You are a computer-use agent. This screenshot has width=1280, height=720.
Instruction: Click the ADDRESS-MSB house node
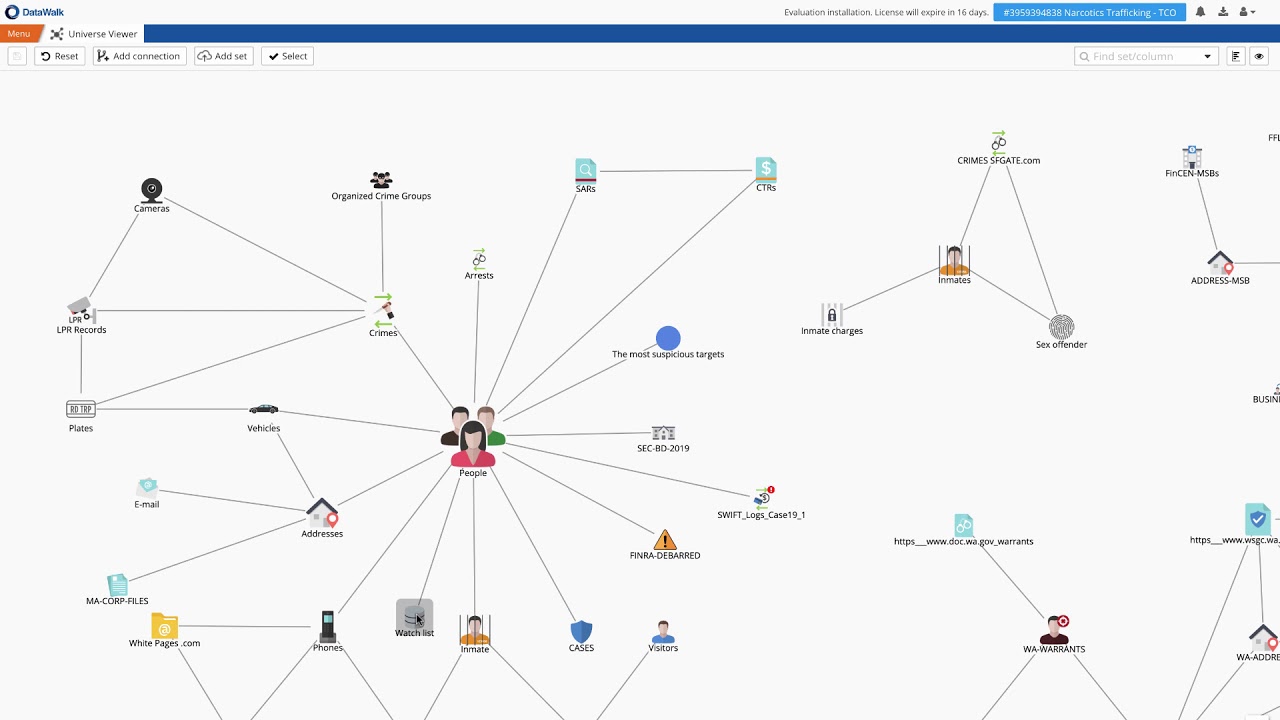pyautogui.click(x=1220, y=263)
